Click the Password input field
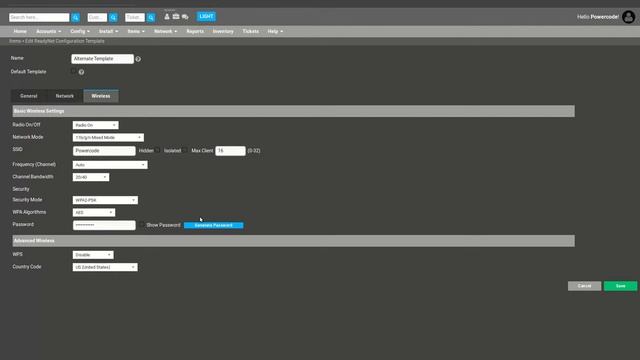Image resolution: width=640 pixels, height=360 pixels. tap(104, 225)
